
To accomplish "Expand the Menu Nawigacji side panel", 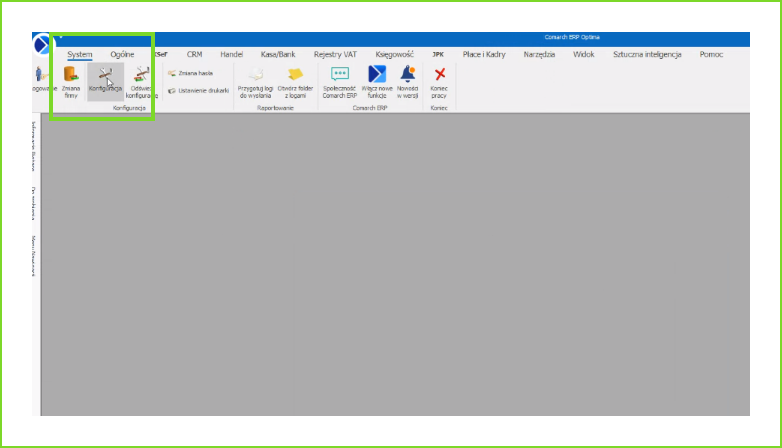I will (x=34, y=256).
